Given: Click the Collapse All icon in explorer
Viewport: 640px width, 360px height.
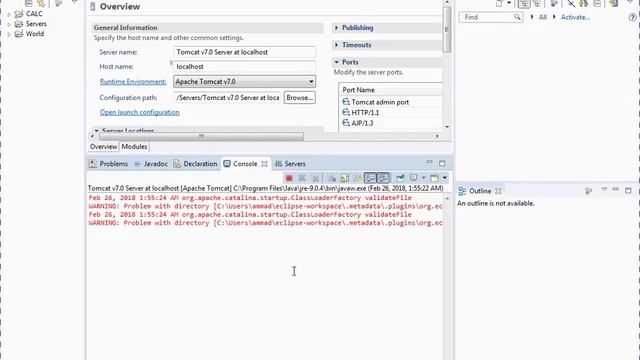Looking at the screenshot, I should [28, 3].
